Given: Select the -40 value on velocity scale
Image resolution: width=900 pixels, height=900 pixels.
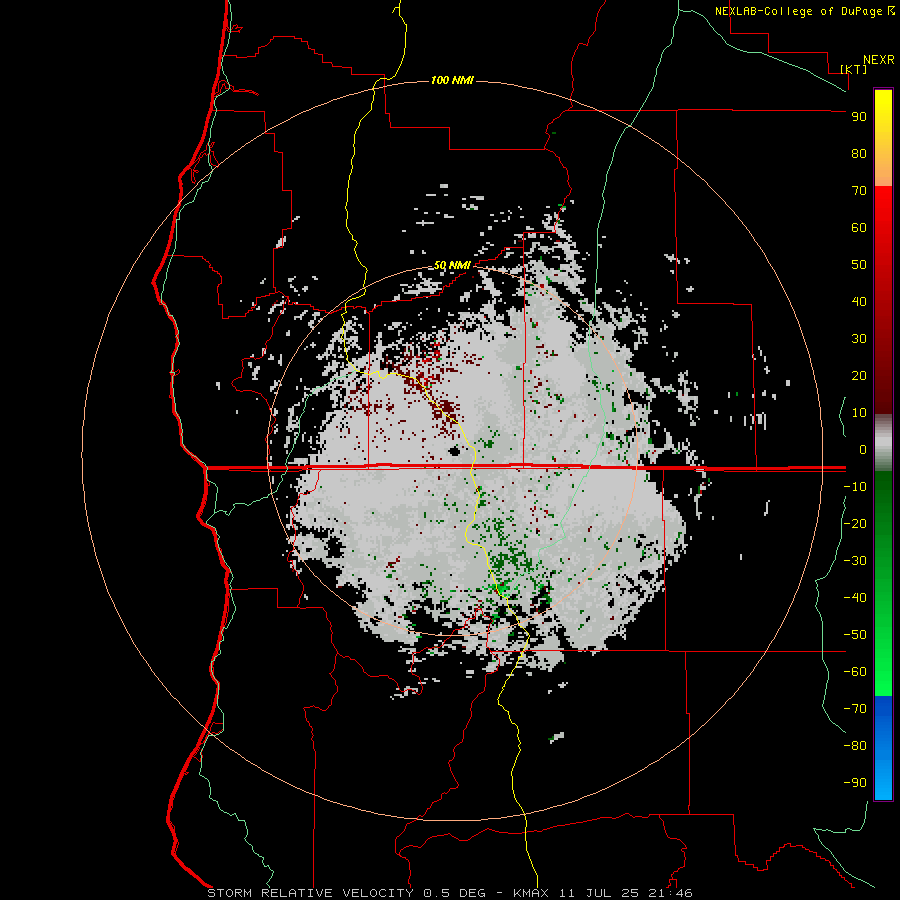Looking at the screenshot, I should pos(855,598).
